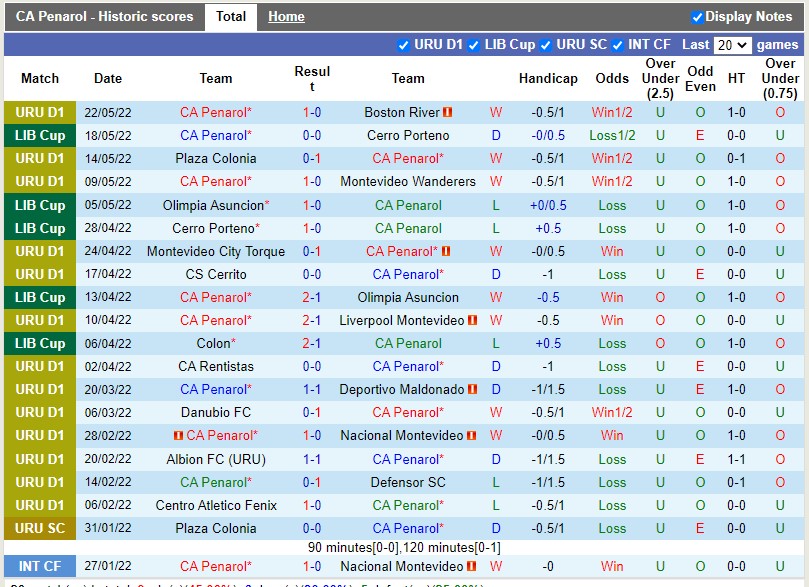
Task: Click 2-1 score against Colon
Action: pos(312,344)
